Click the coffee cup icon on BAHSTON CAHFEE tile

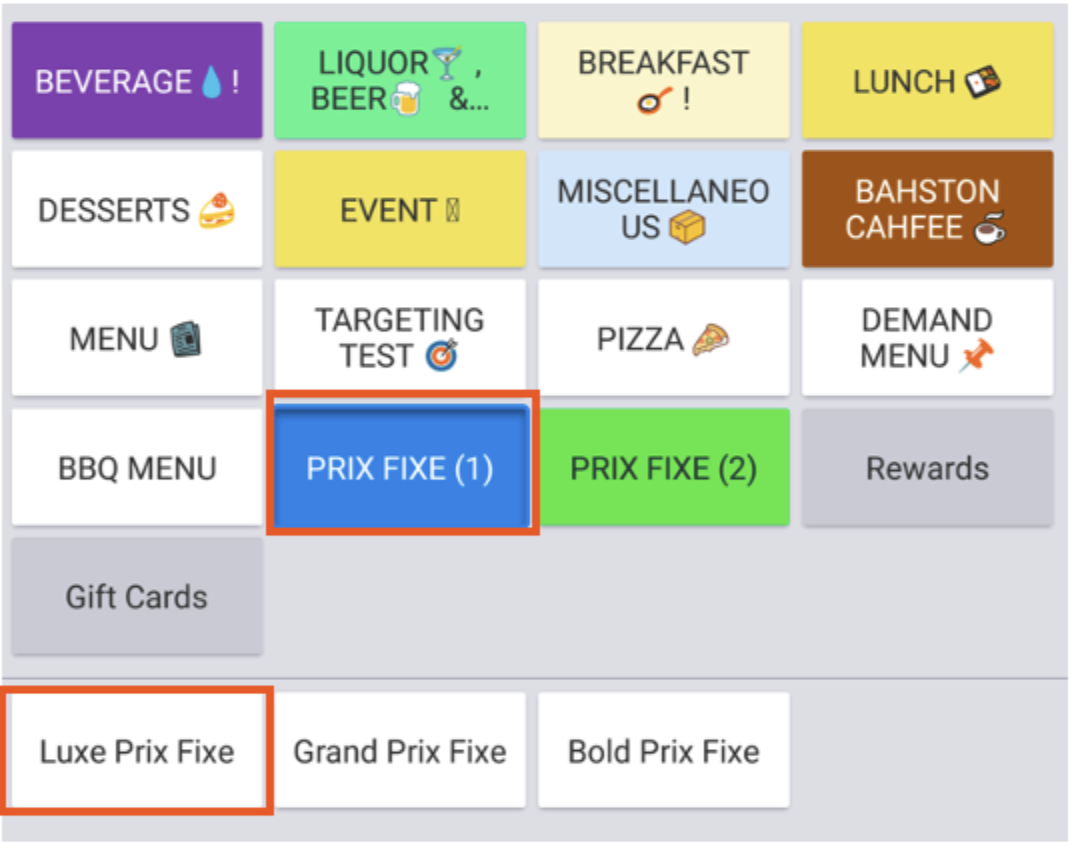click(x=988, y=232)
